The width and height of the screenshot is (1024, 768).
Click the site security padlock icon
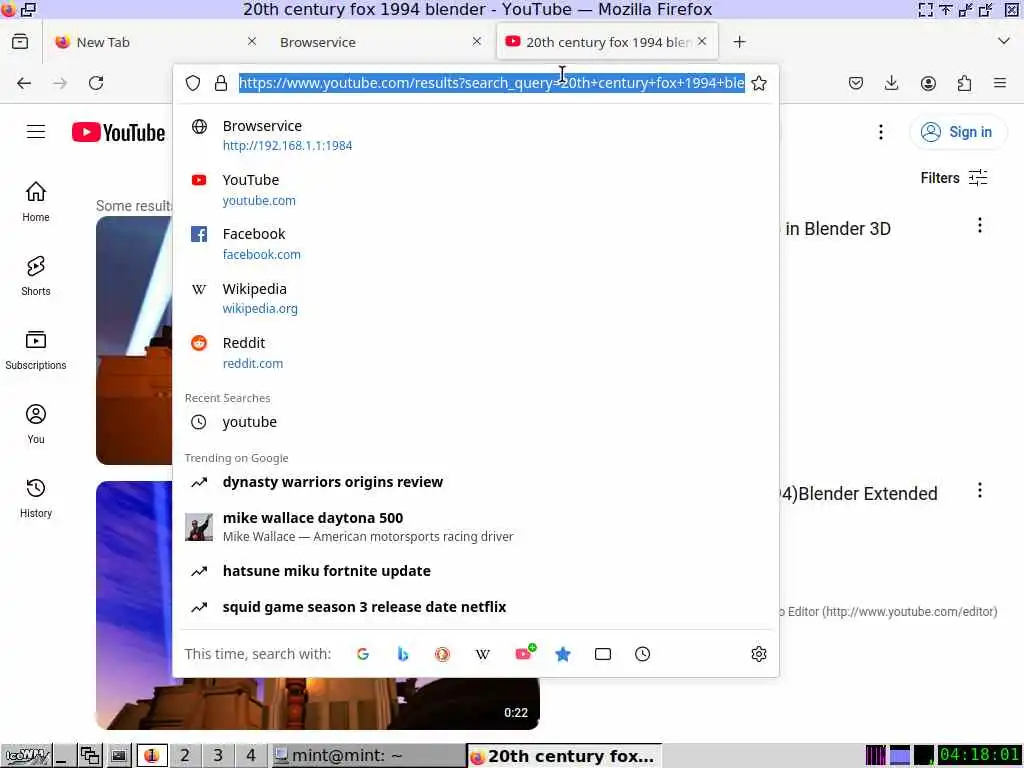pyautogui.click(x=221, y=83)
